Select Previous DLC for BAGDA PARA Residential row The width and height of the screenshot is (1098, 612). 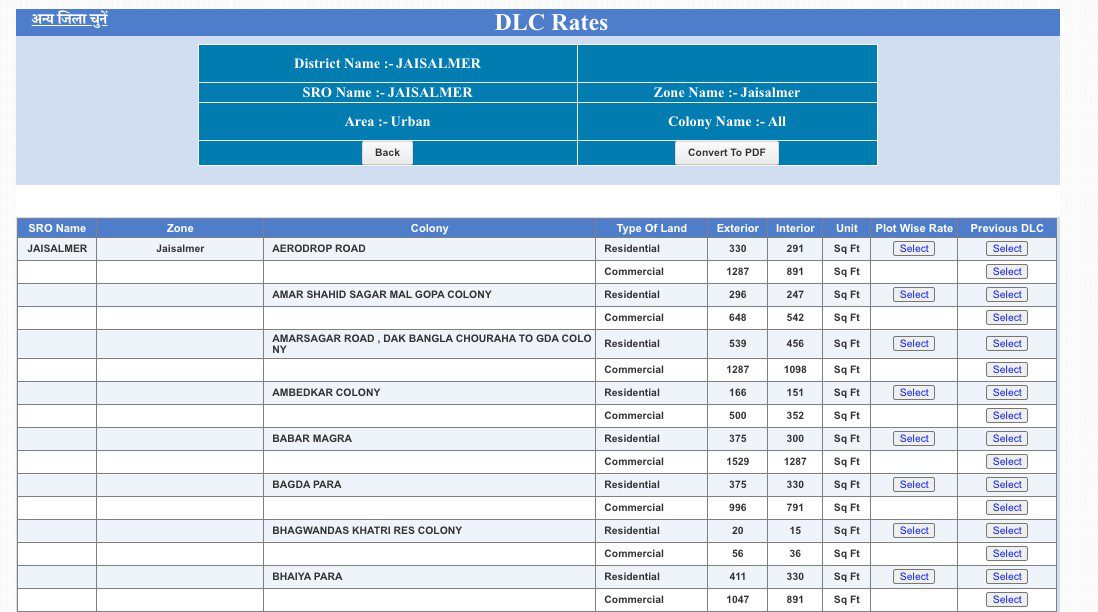pos(1007,485)
